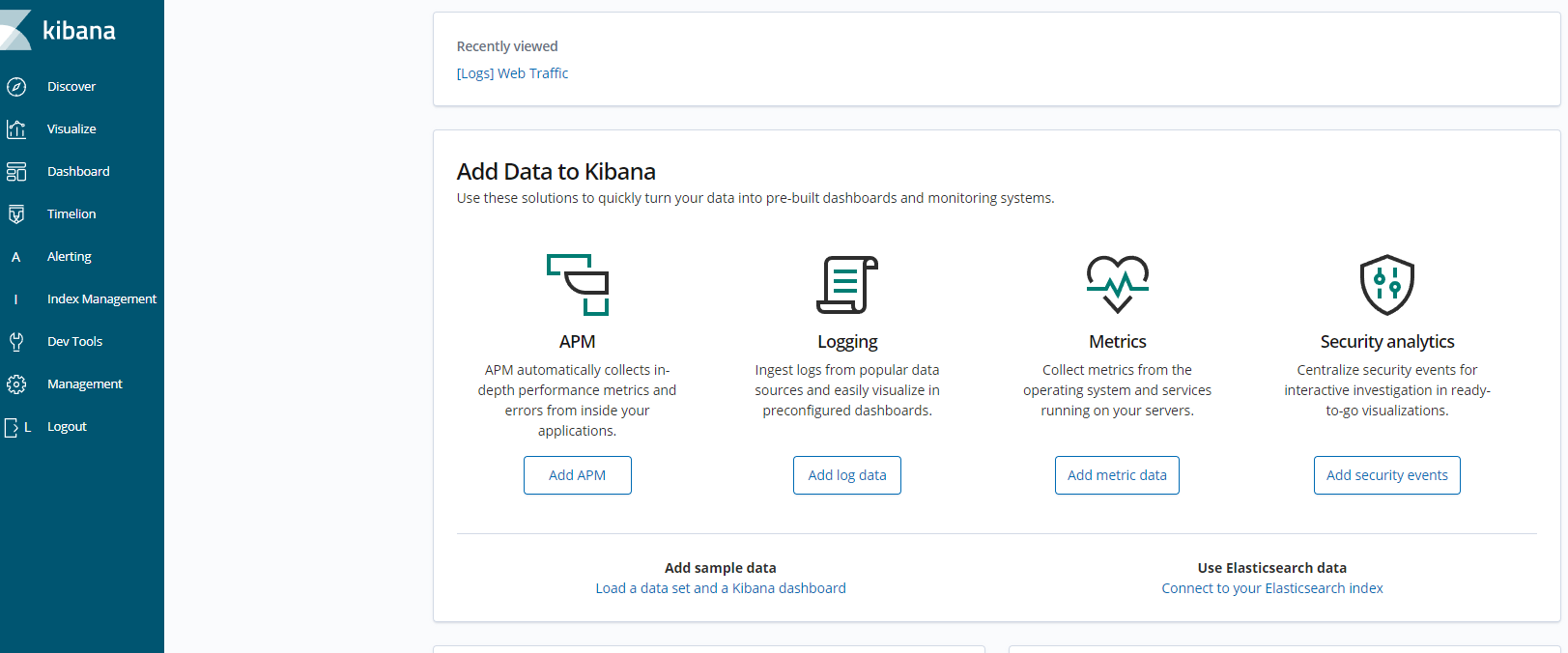Go to Management in the sidebar
The width and height of the screenshot is (1568, 653).
click(x=85, y=384)
